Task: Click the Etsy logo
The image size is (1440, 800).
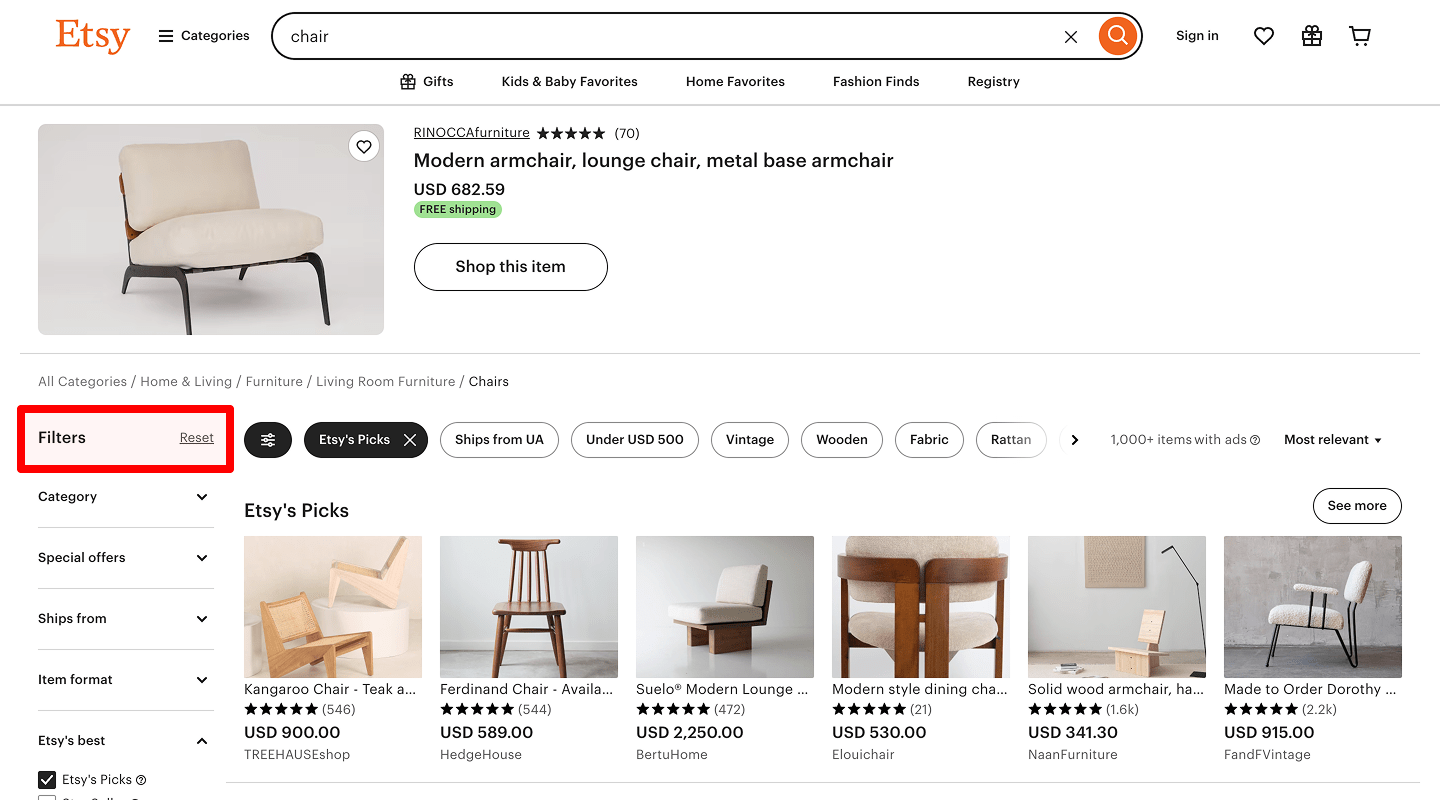Action: [92, 36]
